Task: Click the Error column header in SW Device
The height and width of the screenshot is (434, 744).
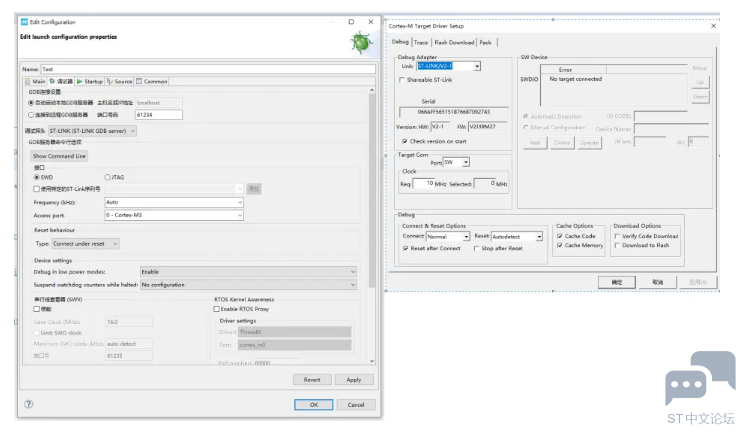Action: 573,69
